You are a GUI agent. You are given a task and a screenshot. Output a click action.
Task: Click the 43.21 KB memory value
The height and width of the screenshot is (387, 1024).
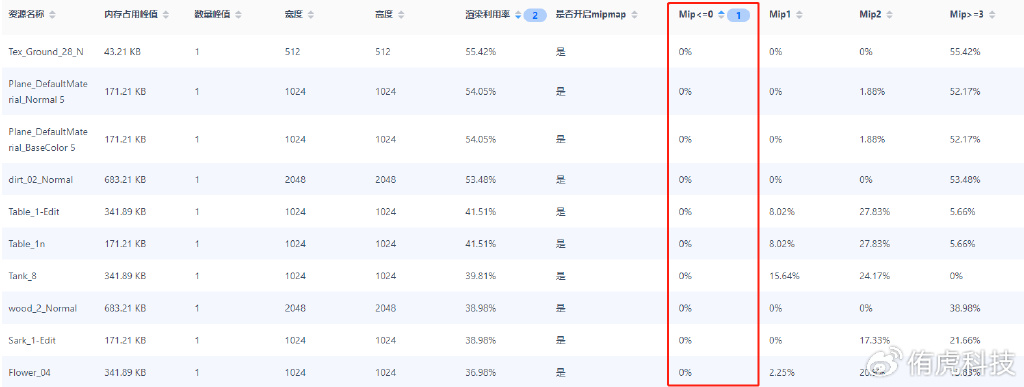tap(122, 52)
